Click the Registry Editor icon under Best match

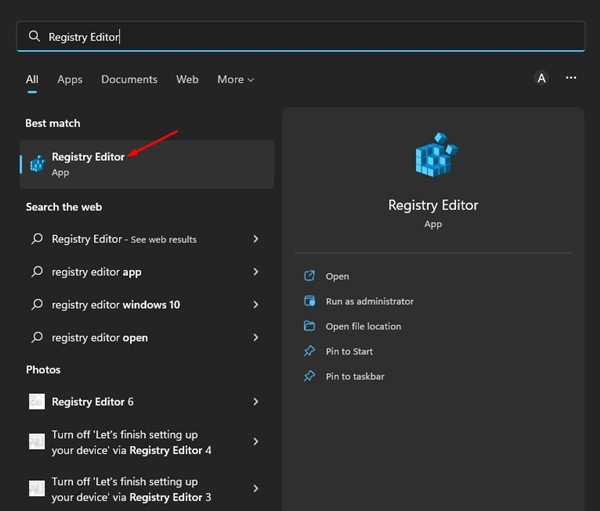point(37,163)
